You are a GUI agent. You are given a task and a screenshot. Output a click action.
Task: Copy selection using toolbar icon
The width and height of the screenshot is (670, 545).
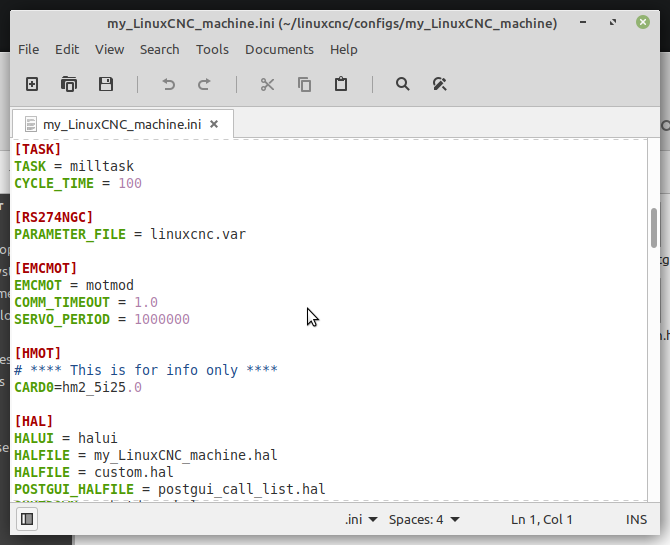pos(304,84)
